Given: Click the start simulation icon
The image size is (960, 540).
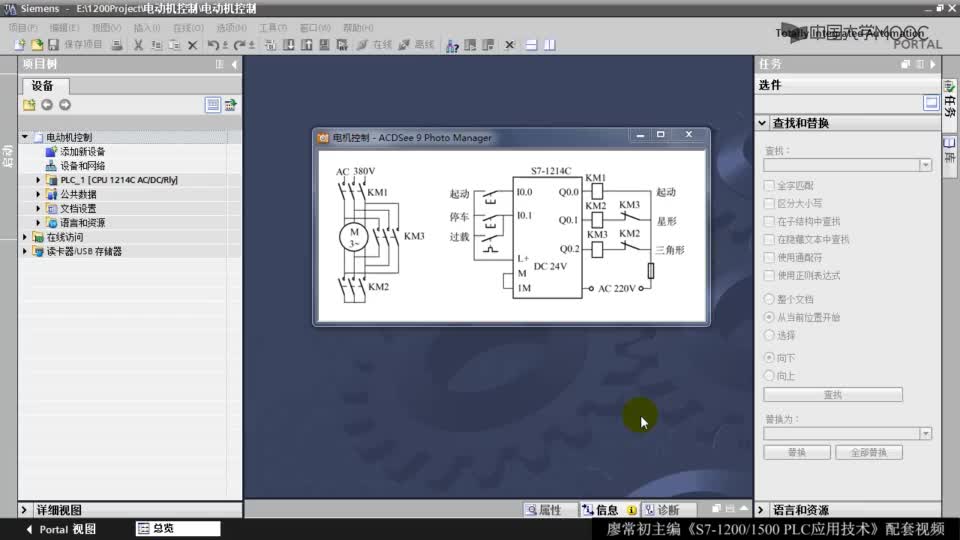Looking at the screenshot, I should pos(324,45).
